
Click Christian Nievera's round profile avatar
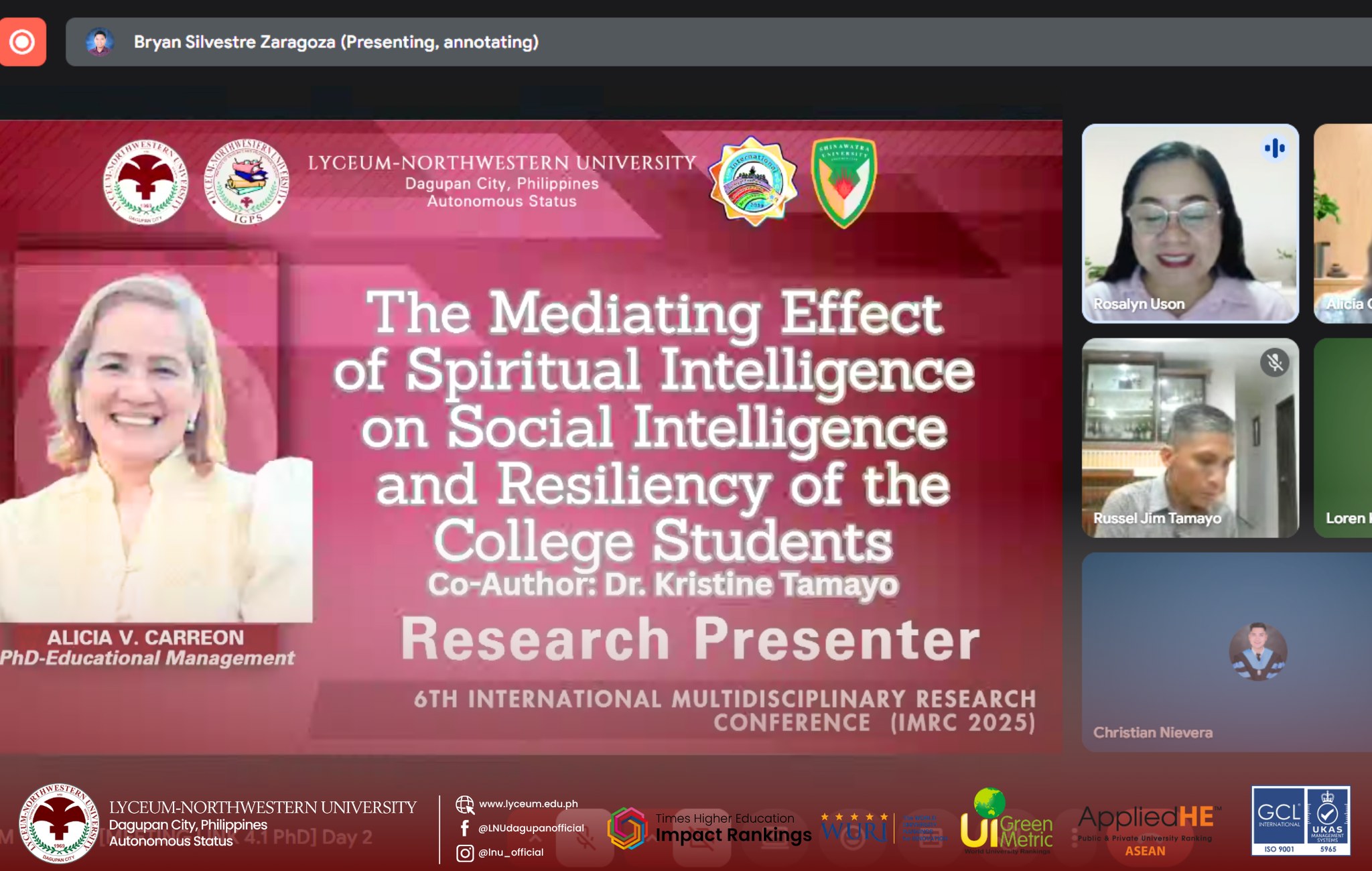[1257, 651]
